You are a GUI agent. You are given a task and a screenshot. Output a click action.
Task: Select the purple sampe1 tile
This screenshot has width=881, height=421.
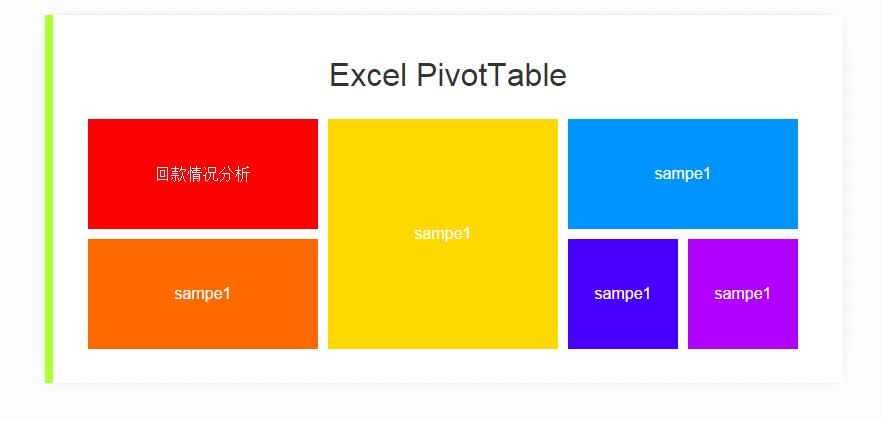click(x=743, y=293)
